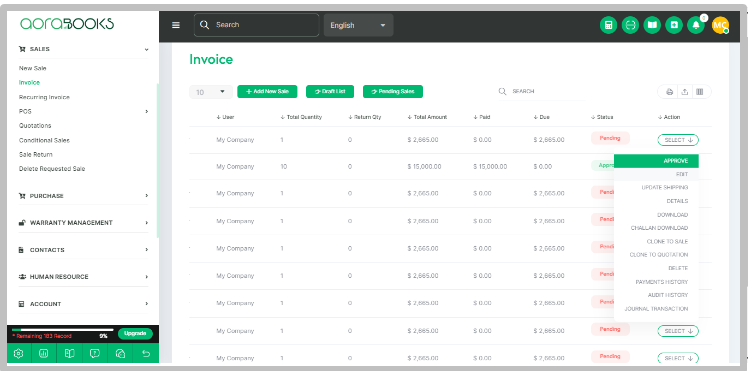Open the calculator icon in top bar

[608, 25]
